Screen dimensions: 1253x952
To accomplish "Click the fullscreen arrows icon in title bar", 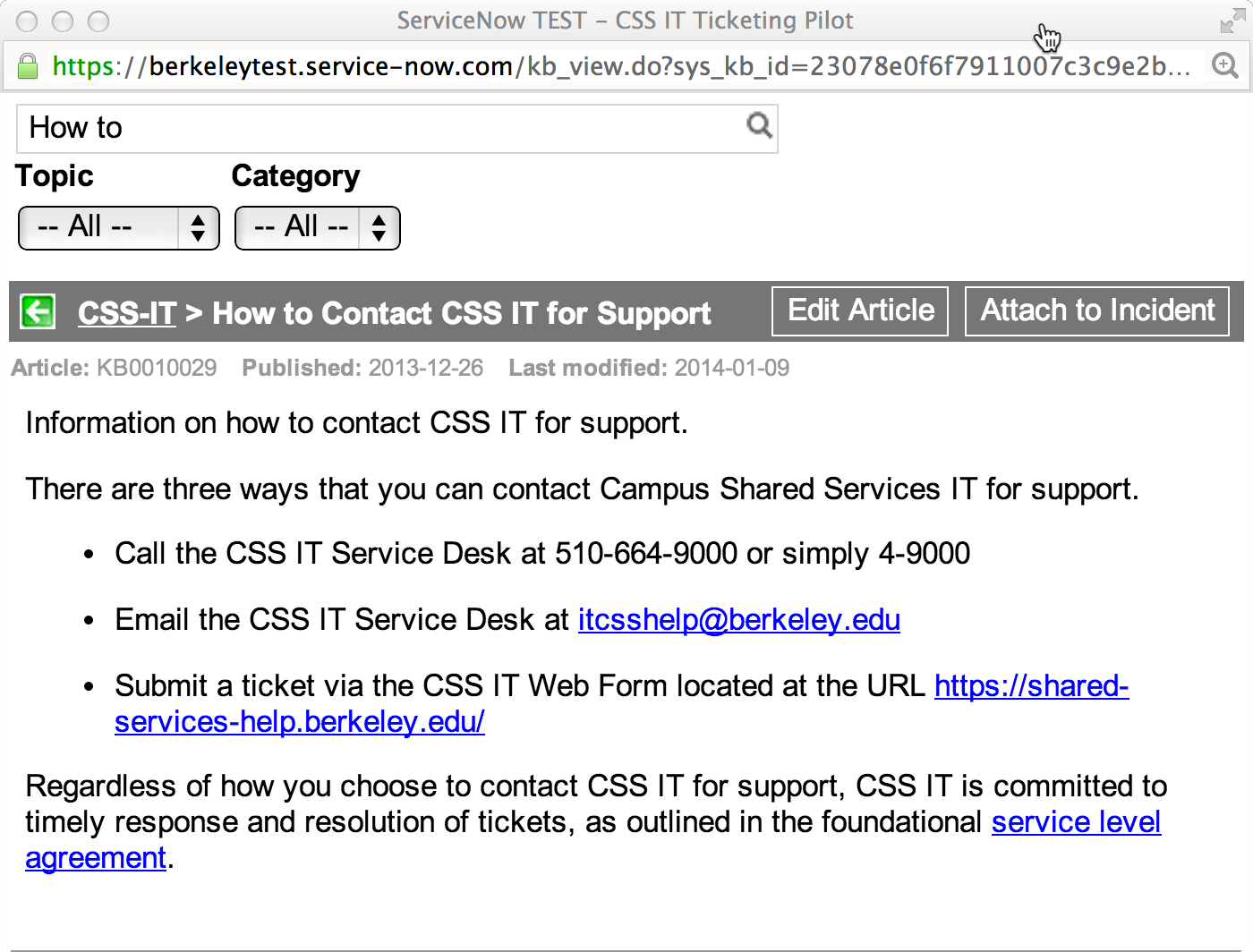I will 1232,21.
